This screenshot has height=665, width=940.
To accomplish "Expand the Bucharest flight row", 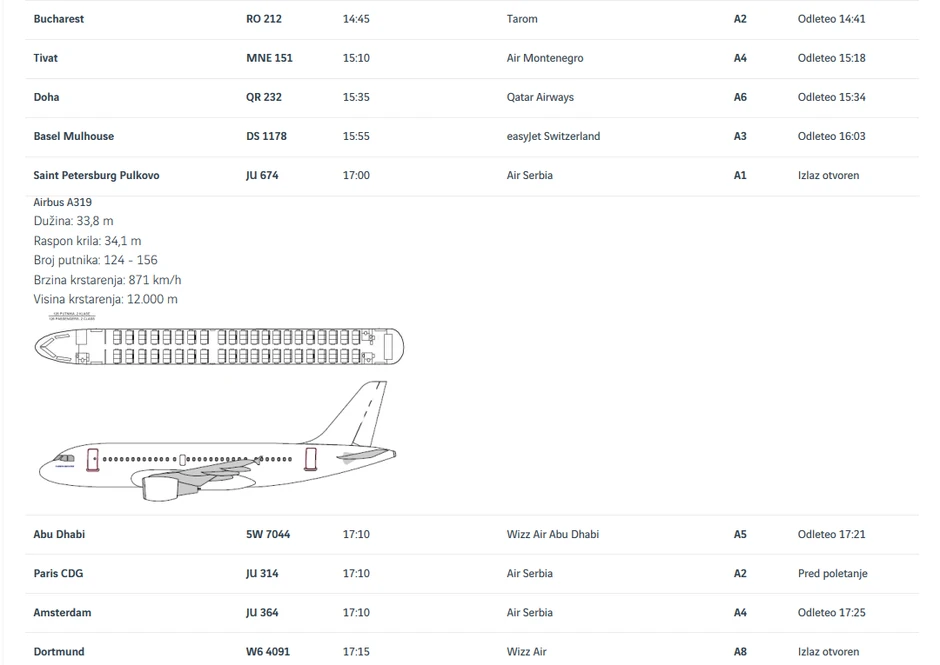I will (59, 19).
